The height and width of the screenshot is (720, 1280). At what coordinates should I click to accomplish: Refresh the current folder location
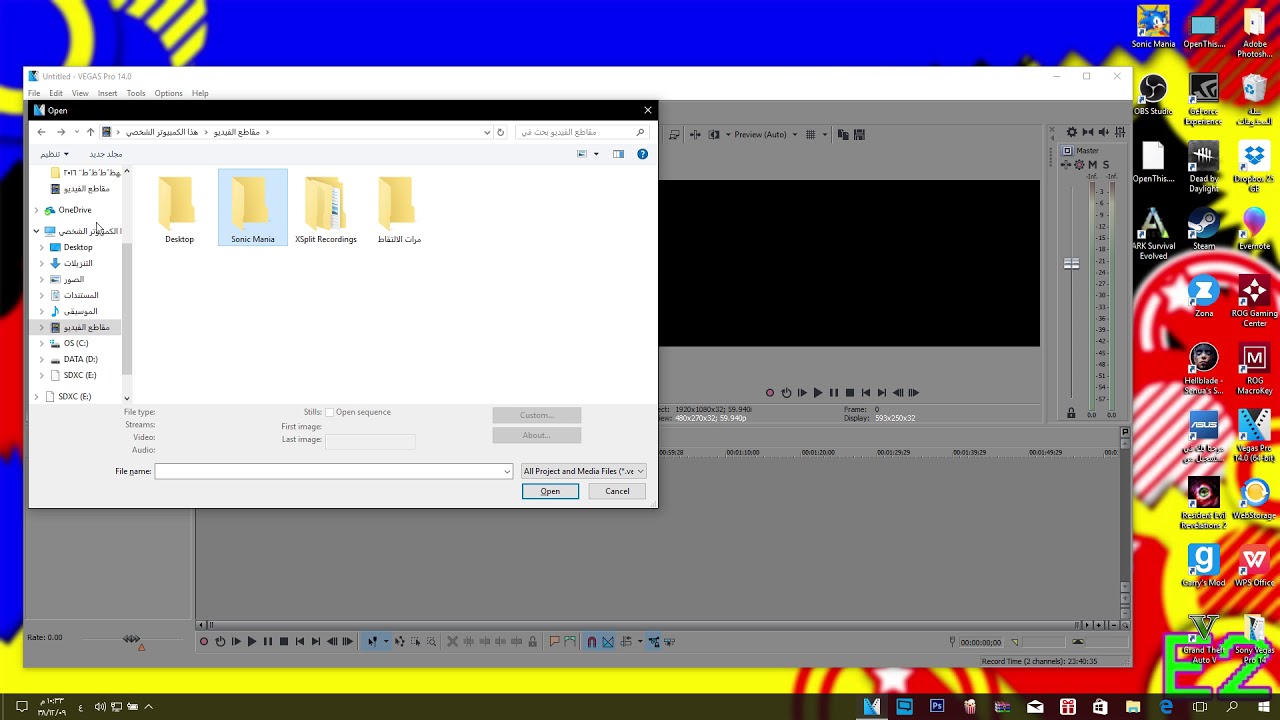500,132
